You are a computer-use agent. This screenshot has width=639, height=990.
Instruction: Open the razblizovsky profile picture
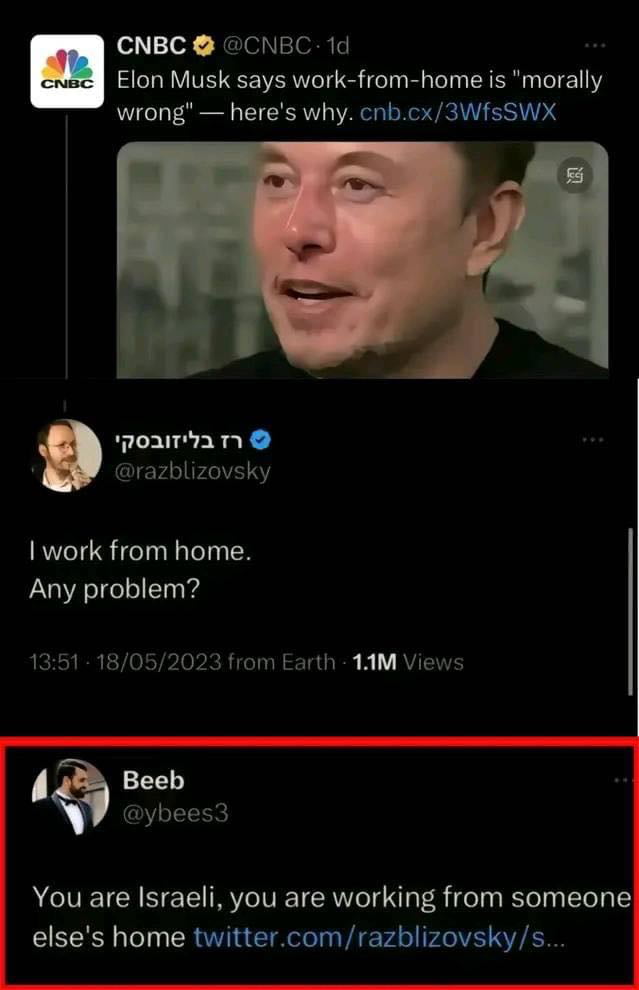tap(66, 455)
